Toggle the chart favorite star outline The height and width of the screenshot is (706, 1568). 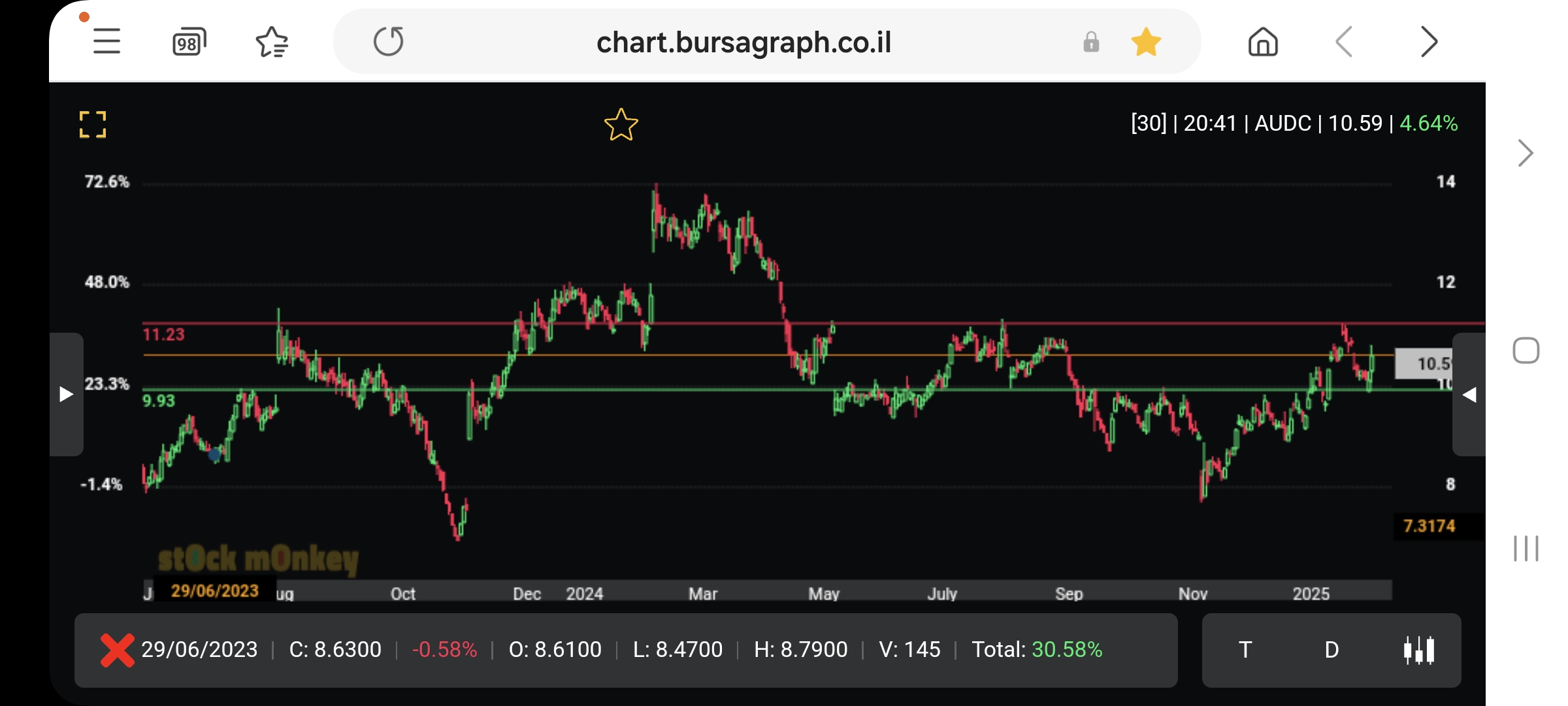621,125
